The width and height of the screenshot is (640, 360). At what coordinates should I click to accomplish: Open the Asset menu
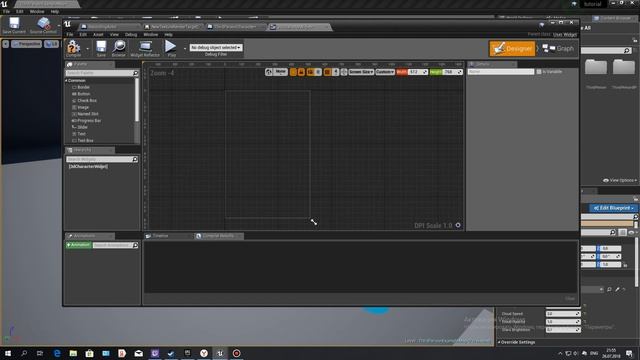click(98, 35)
